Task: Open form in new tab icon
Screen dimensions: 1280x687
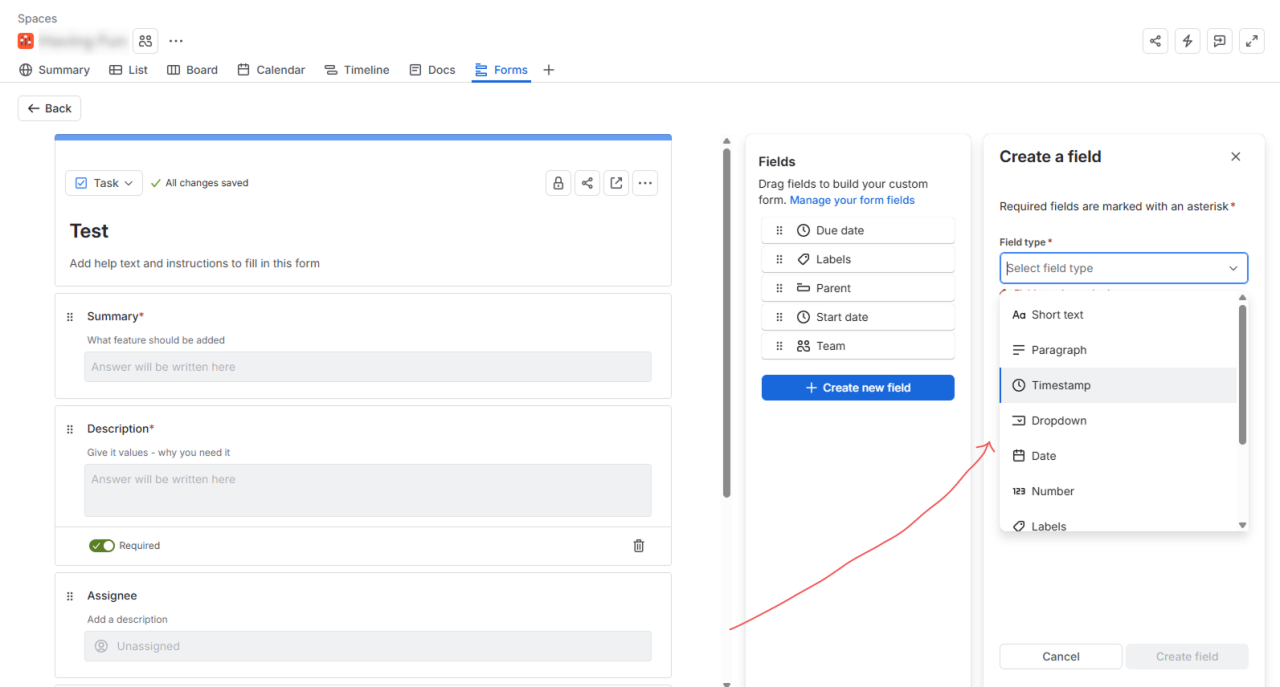Action: pos(616,183)
